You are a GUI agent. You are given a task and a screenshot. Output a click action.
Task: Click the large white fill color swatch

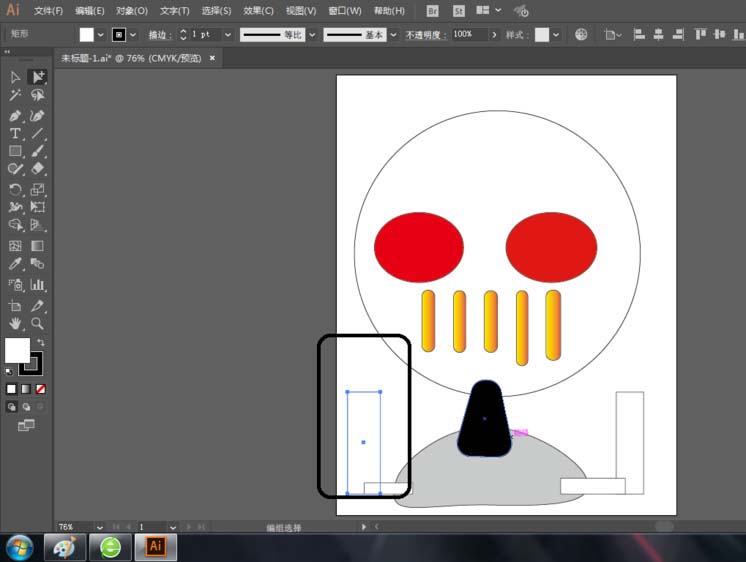pyautogui.click(x=17, y=350)
